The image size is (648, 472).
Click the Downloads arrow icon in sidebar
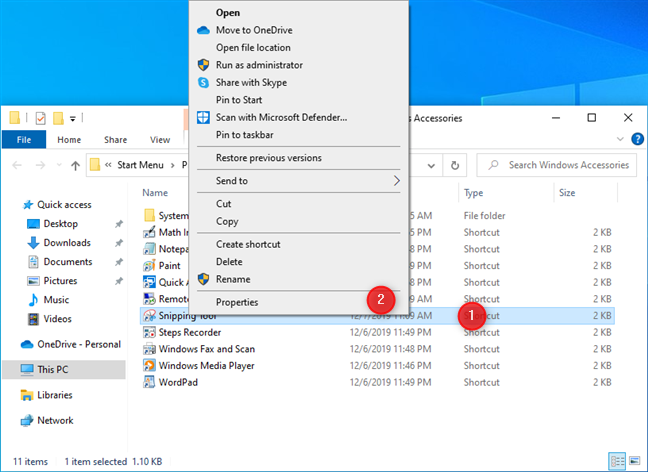pos(33,243)
